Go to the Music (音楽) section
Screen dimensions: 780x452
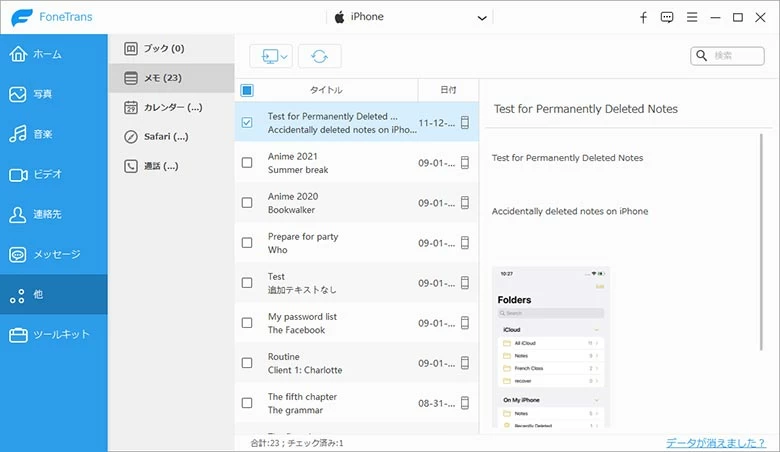click(53, 134)
